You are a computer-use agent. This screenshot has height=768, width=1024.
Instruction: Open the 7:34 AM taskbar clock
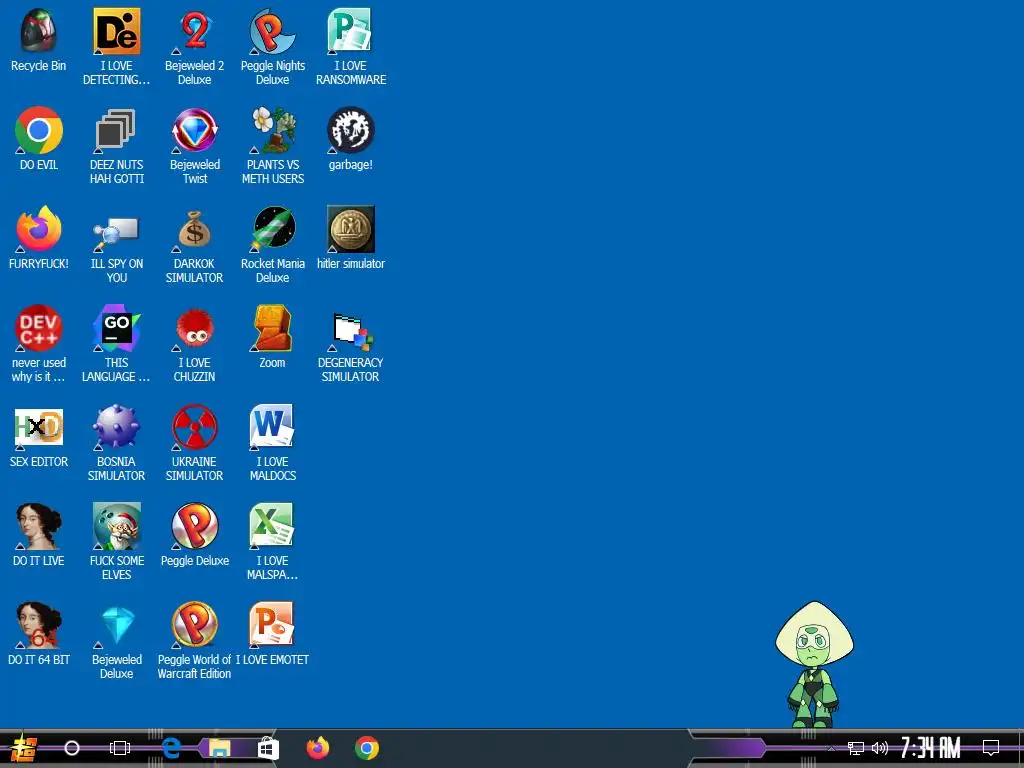931,748
